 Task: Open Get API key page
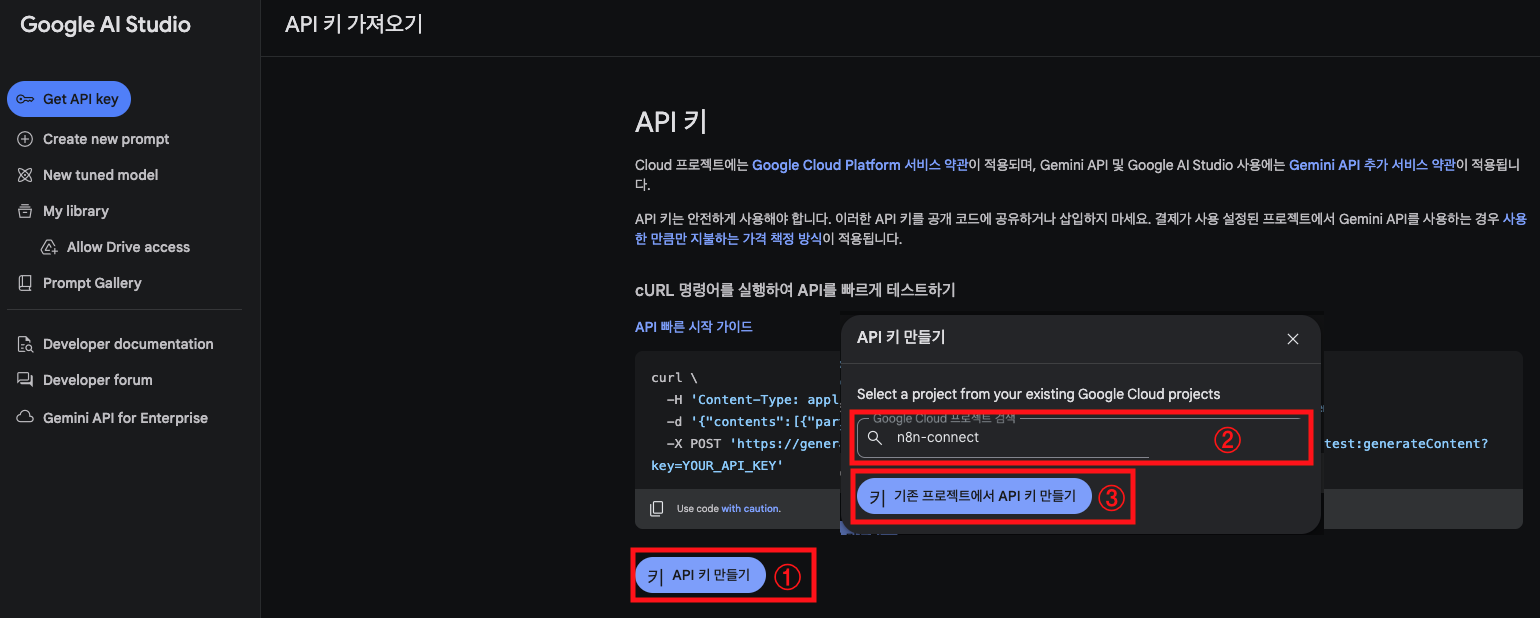pyautogui.click(x=69, y=99)
